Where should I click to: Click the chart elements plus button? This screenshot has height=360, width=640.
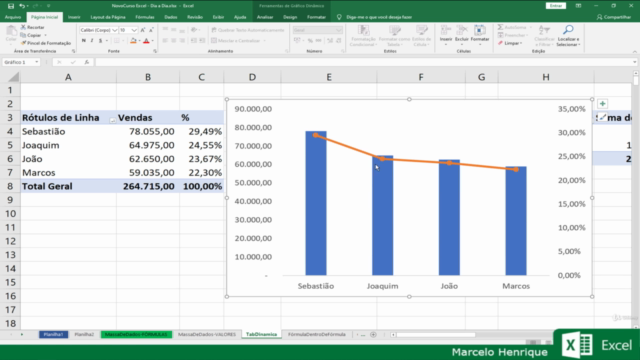602,104
